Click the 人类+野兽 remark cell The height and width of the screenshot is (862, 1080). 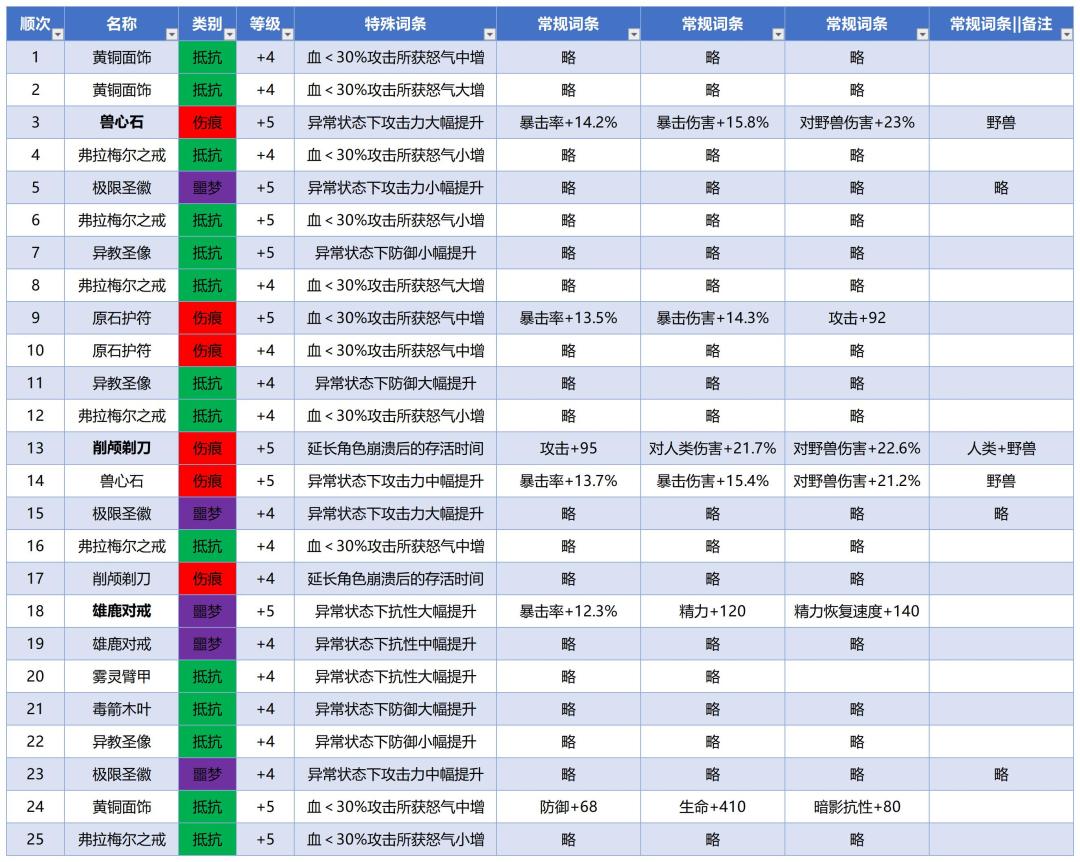coord(1001,449)
